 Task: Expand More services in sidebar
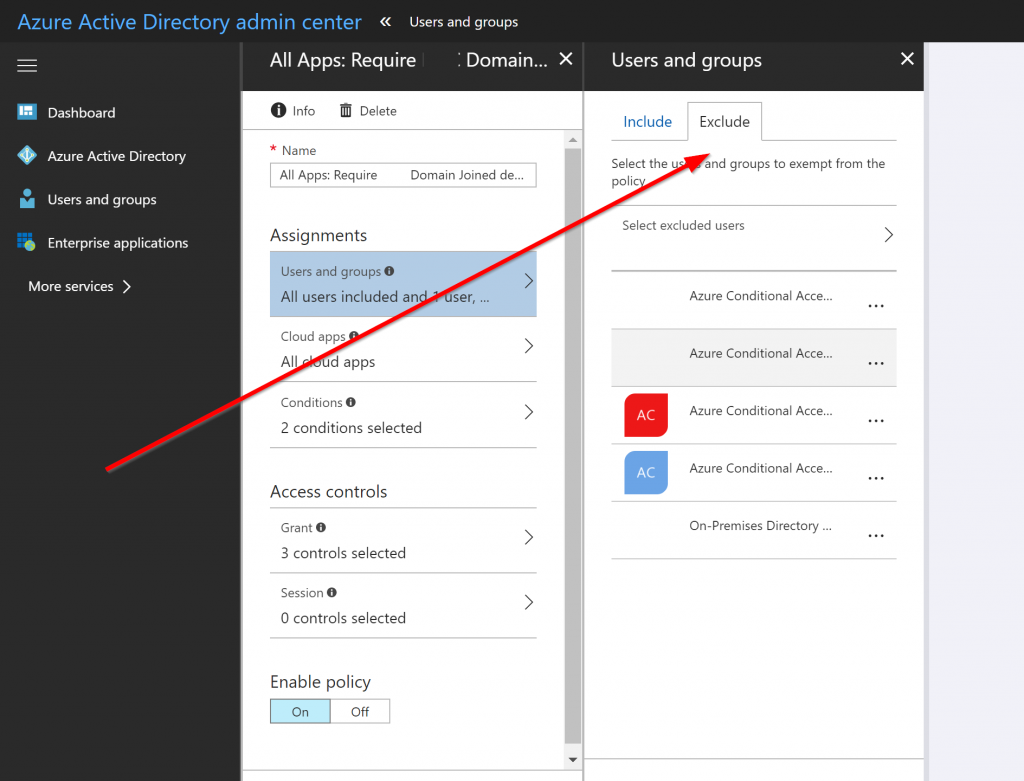tap(80, 286)
